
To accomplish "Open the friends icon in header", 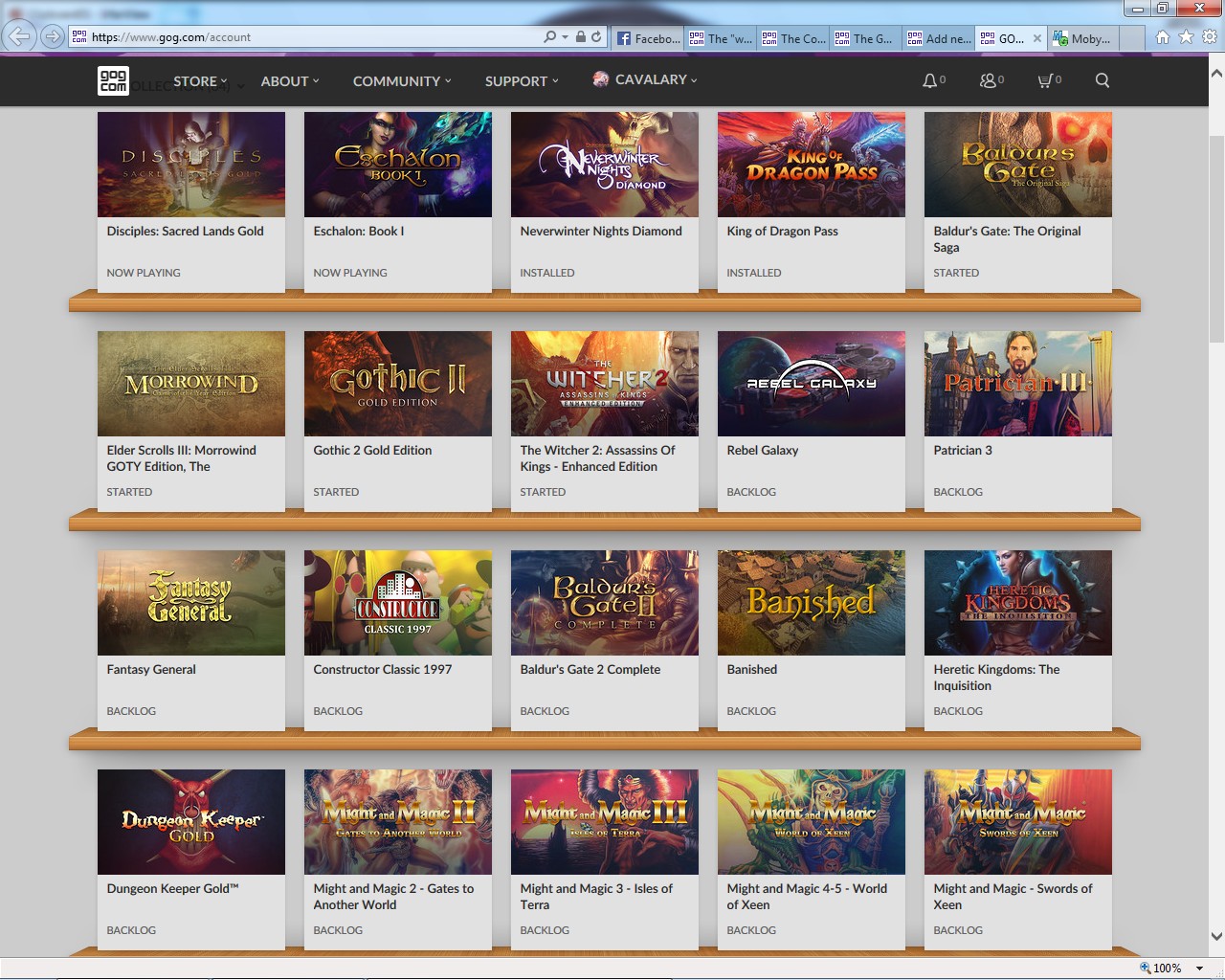I will [988, 81].
